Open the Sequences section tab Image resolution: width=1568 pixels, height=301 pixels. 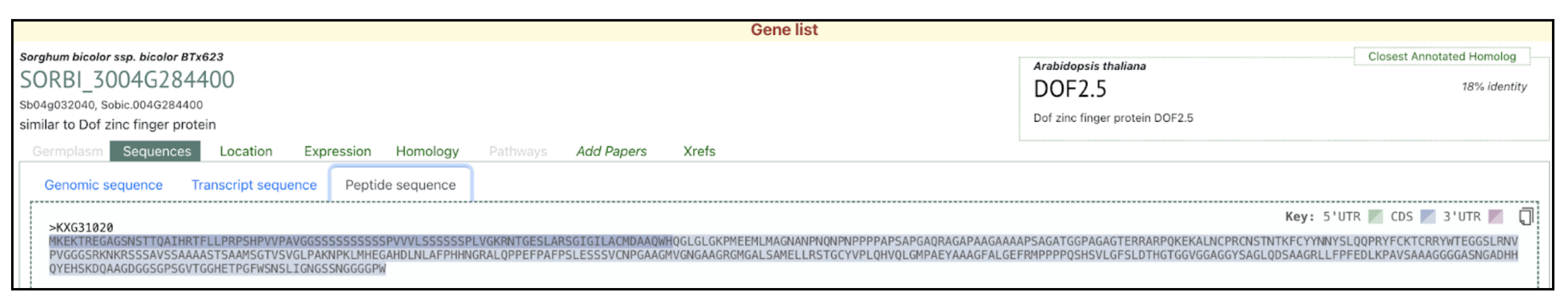click(157, 151)
